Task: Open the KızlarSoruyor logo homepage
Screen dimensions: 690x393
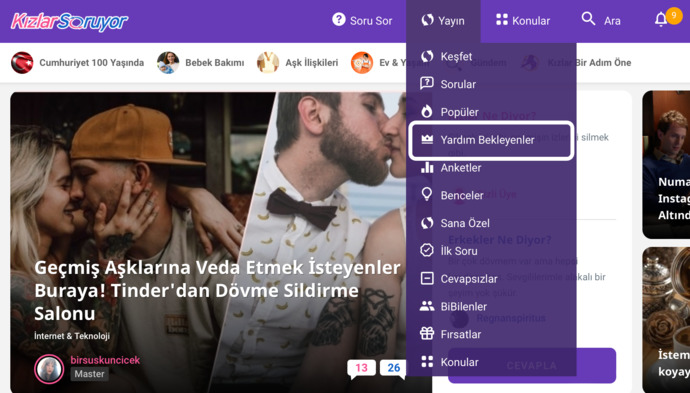Action: (x=69, y=21)
